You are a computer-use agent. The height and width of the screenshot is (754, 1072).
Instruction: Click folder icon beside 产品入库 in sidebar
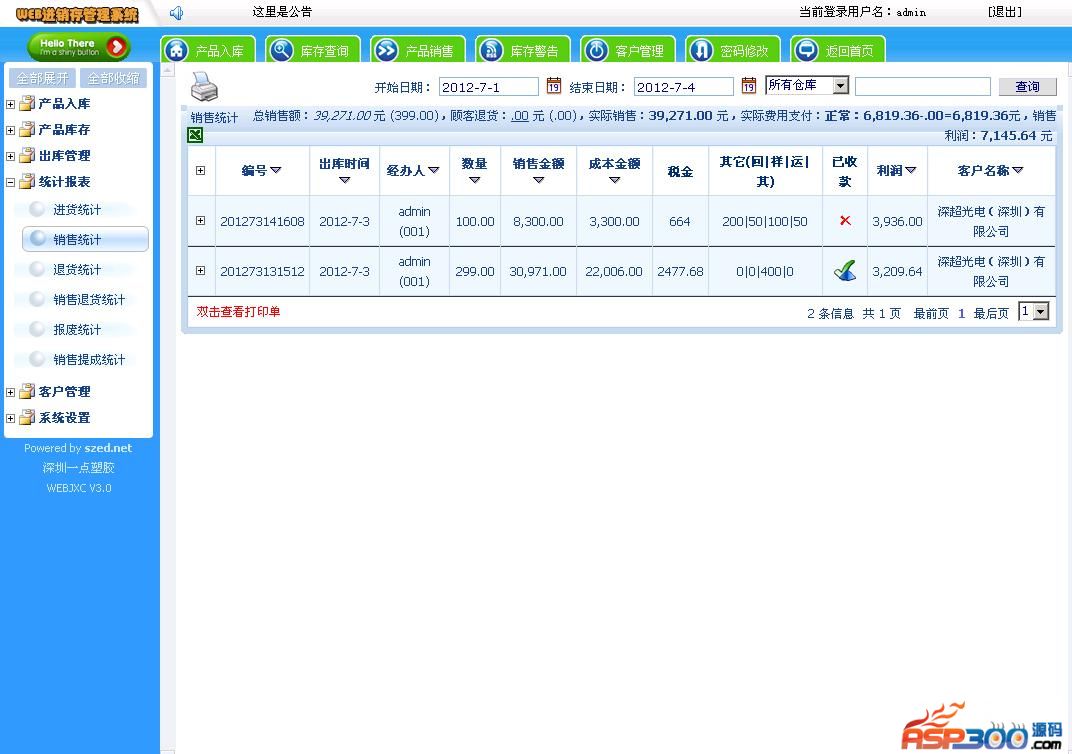pyautogui.click(x=27, y=103)
